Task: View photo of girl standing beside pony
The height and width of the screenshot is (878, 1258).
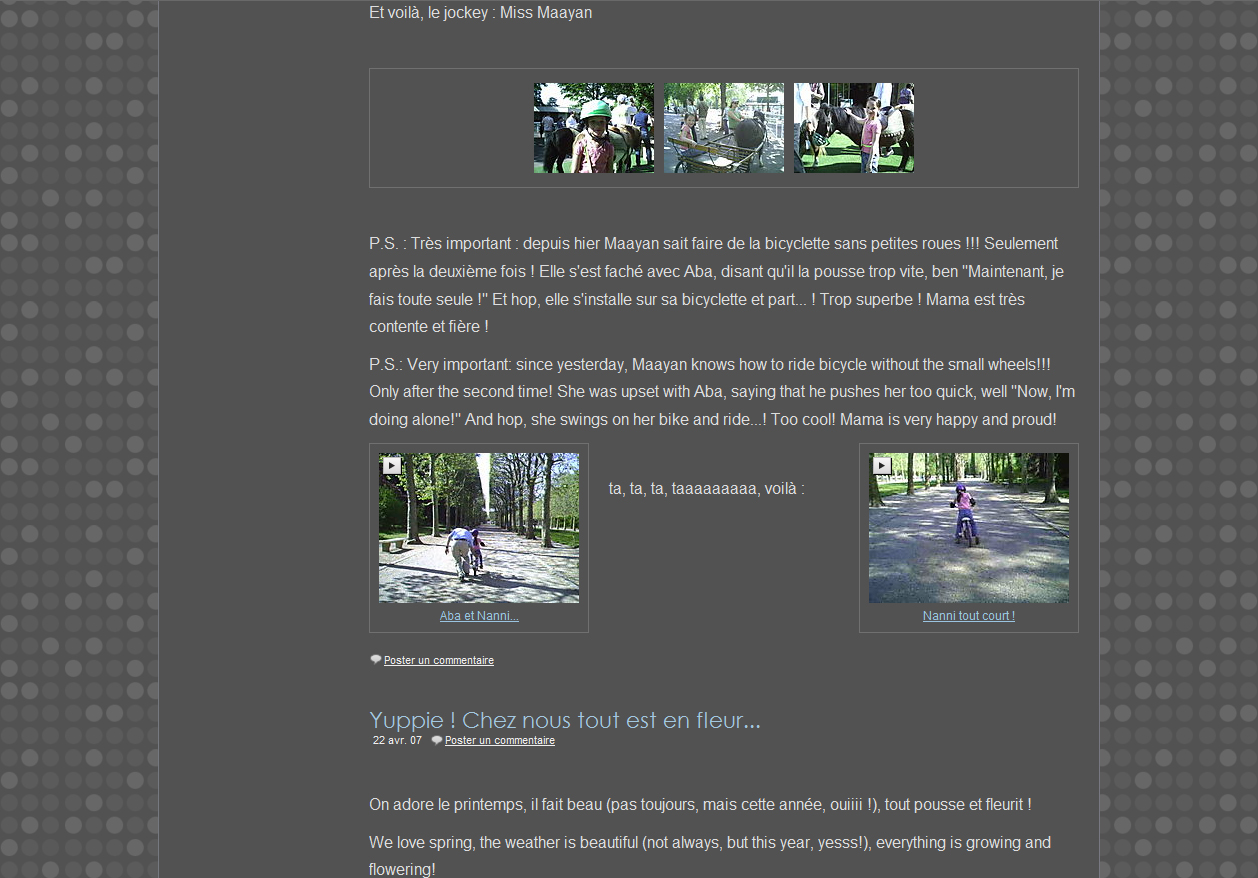Action: pos(853,128)
